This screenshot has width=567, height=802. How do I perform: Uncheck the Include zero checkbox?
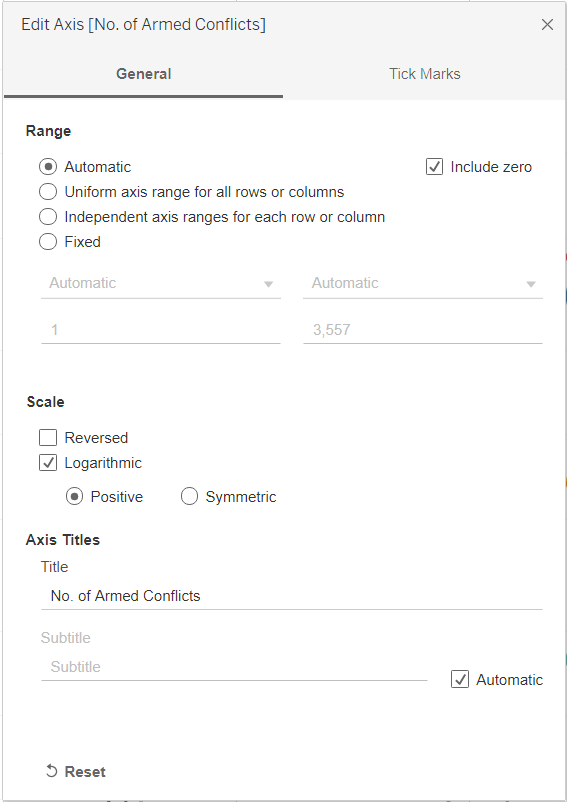tap(434, 167)
